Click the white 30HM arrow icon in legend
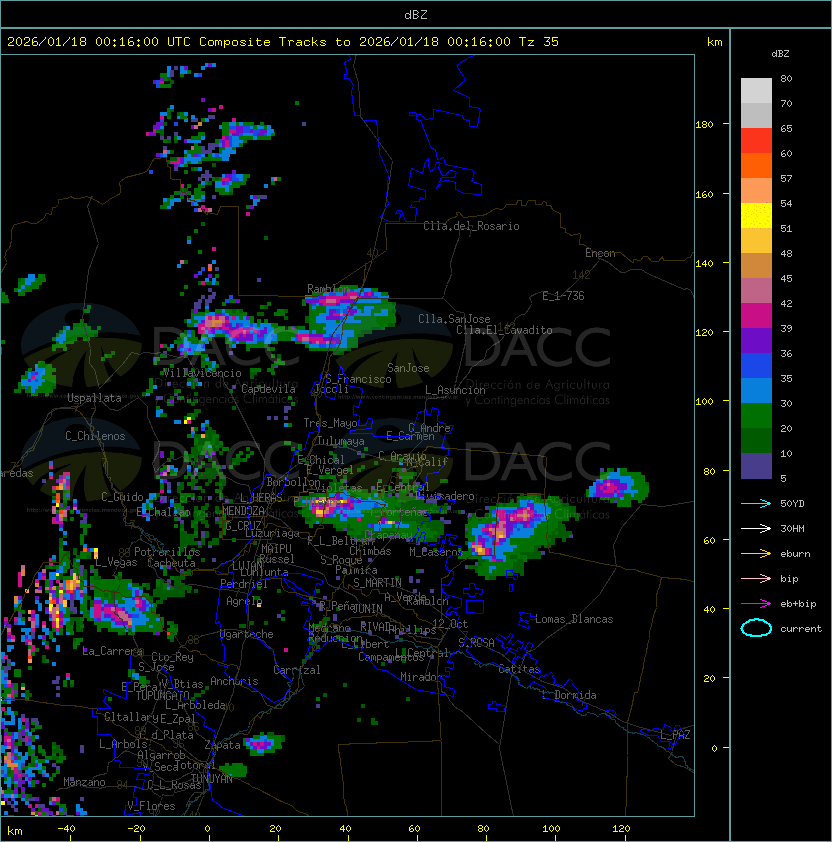The width and height of the screenshot is (832, 842). click(756, 529)
